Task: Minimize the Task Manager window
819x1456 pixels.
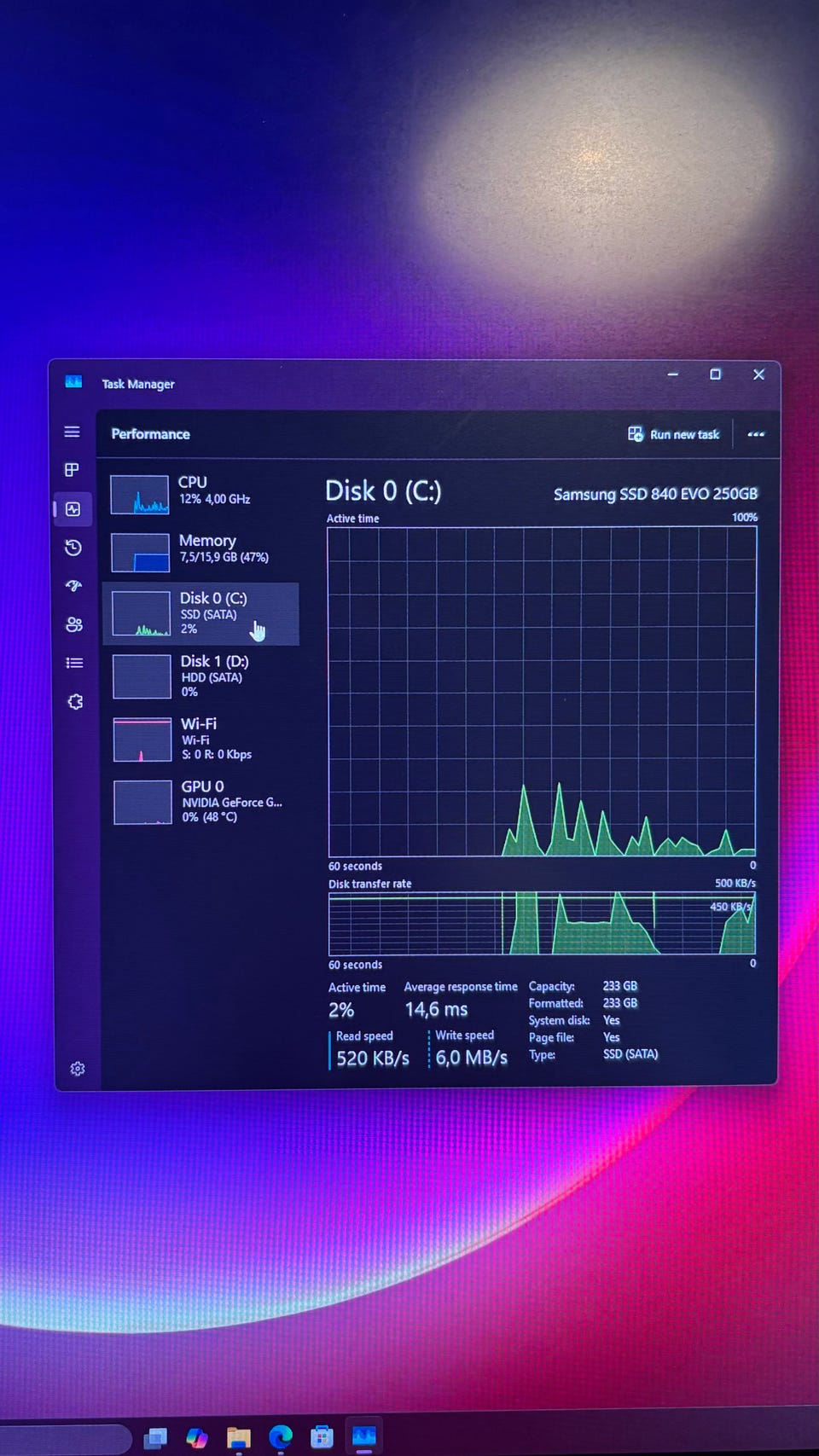Action: (673, 374)
